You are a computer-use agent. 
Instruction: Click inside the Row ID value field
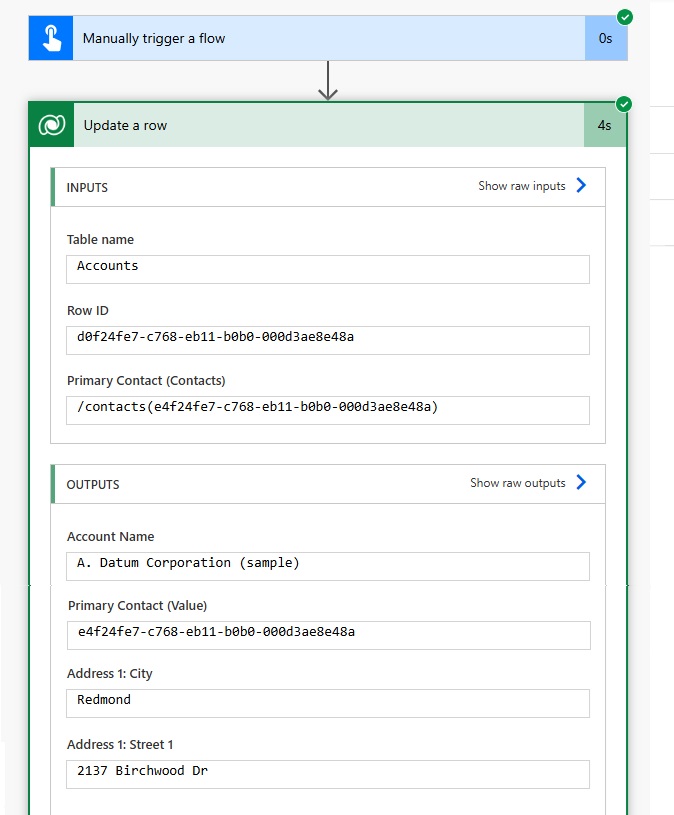pos(328,340)
